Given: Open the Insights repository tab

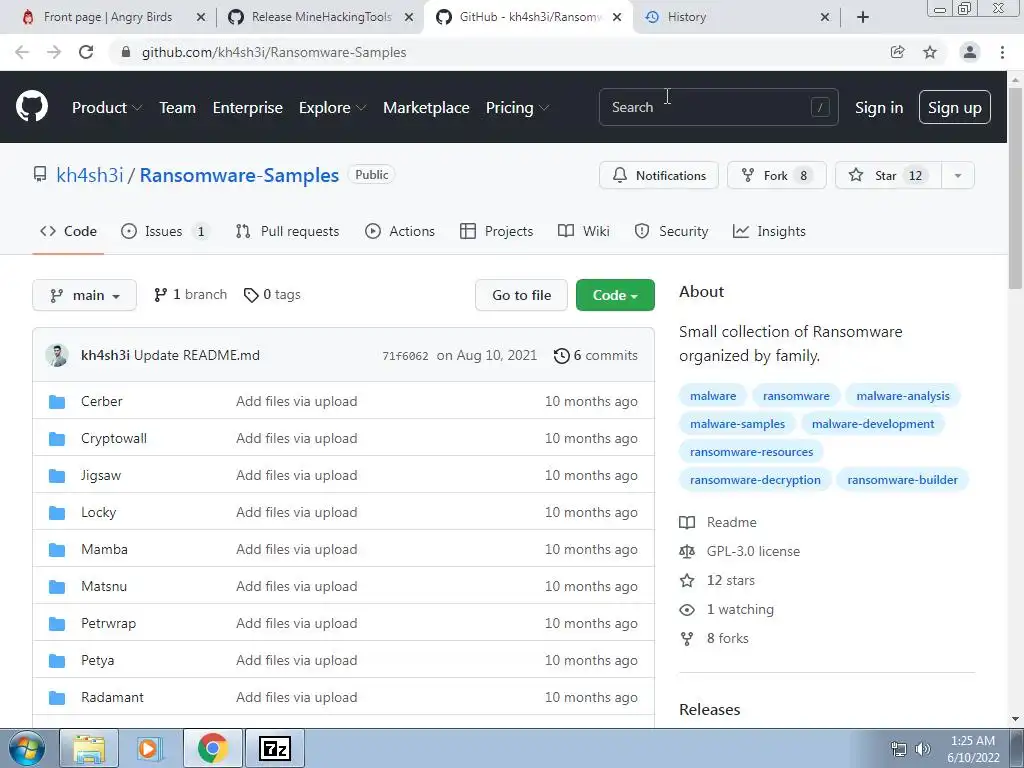Looking at the screenshot, I should pos(769,231).
